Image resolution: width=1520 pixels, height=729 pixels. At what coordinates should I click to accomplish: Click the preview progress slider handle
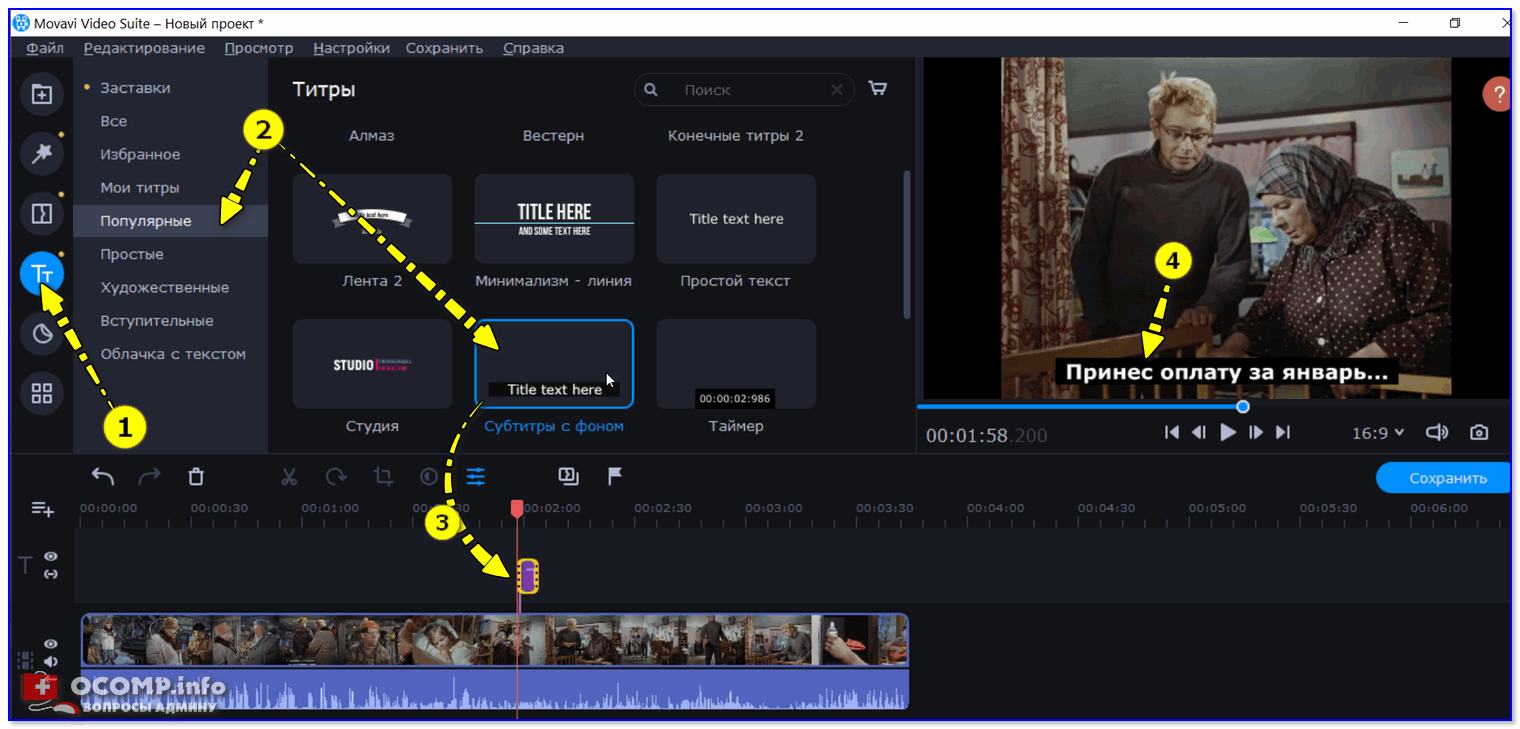click(1242, 407)
